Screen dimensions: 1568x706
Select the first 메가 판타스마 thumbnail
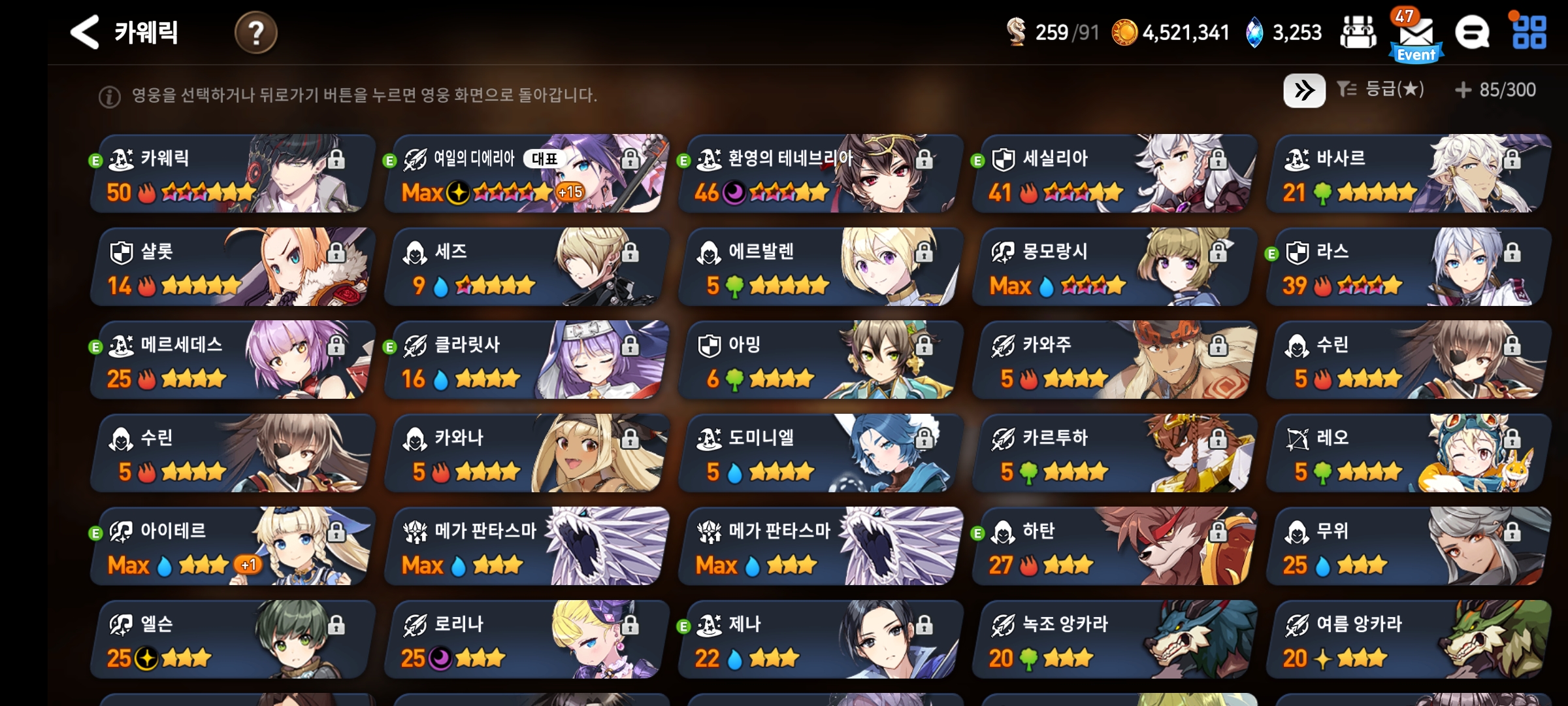tap(526, 546)
